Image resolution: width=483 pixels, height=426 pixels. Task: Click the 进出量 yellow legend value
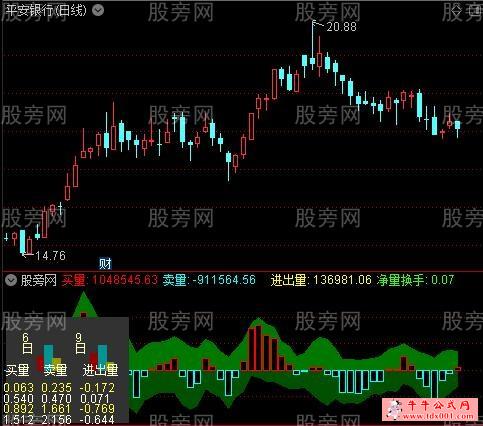(342, 280)
